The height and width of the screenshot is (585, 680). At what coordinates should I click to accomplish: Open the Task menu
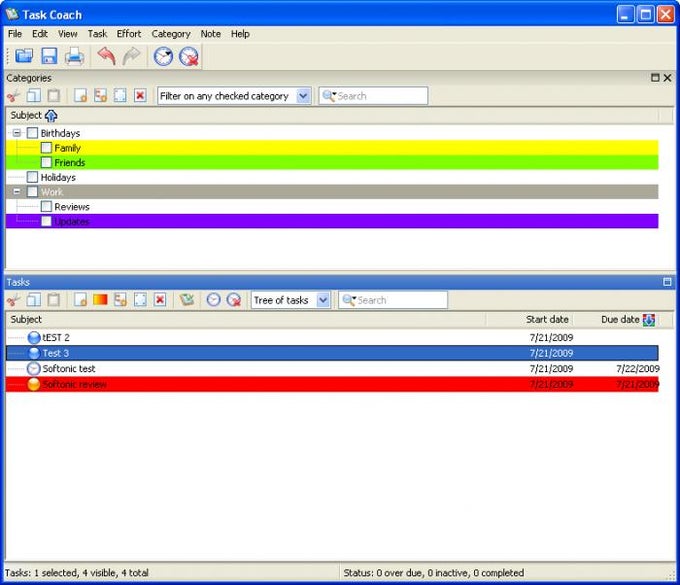[x=97, y=34]
